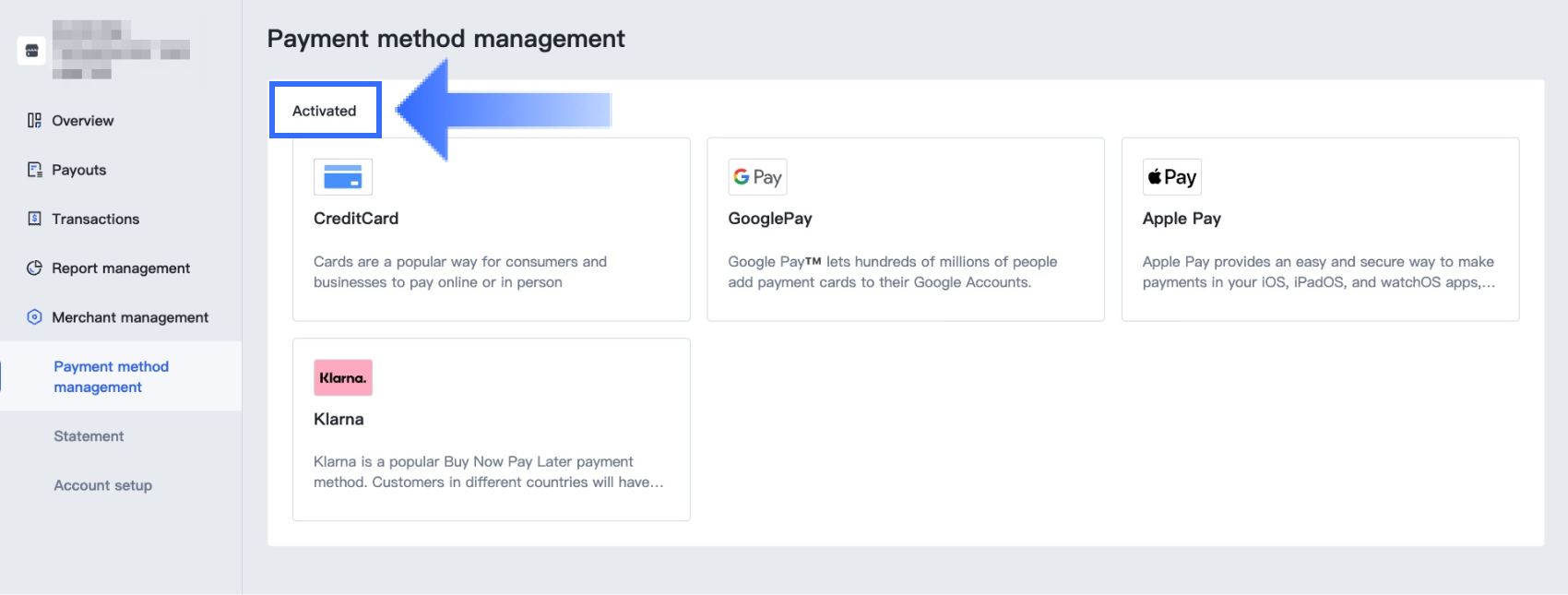This screenshot has width=1568, height=595.
Task: Click the Overview sidebar icon
Action: (x=34, y=121)
